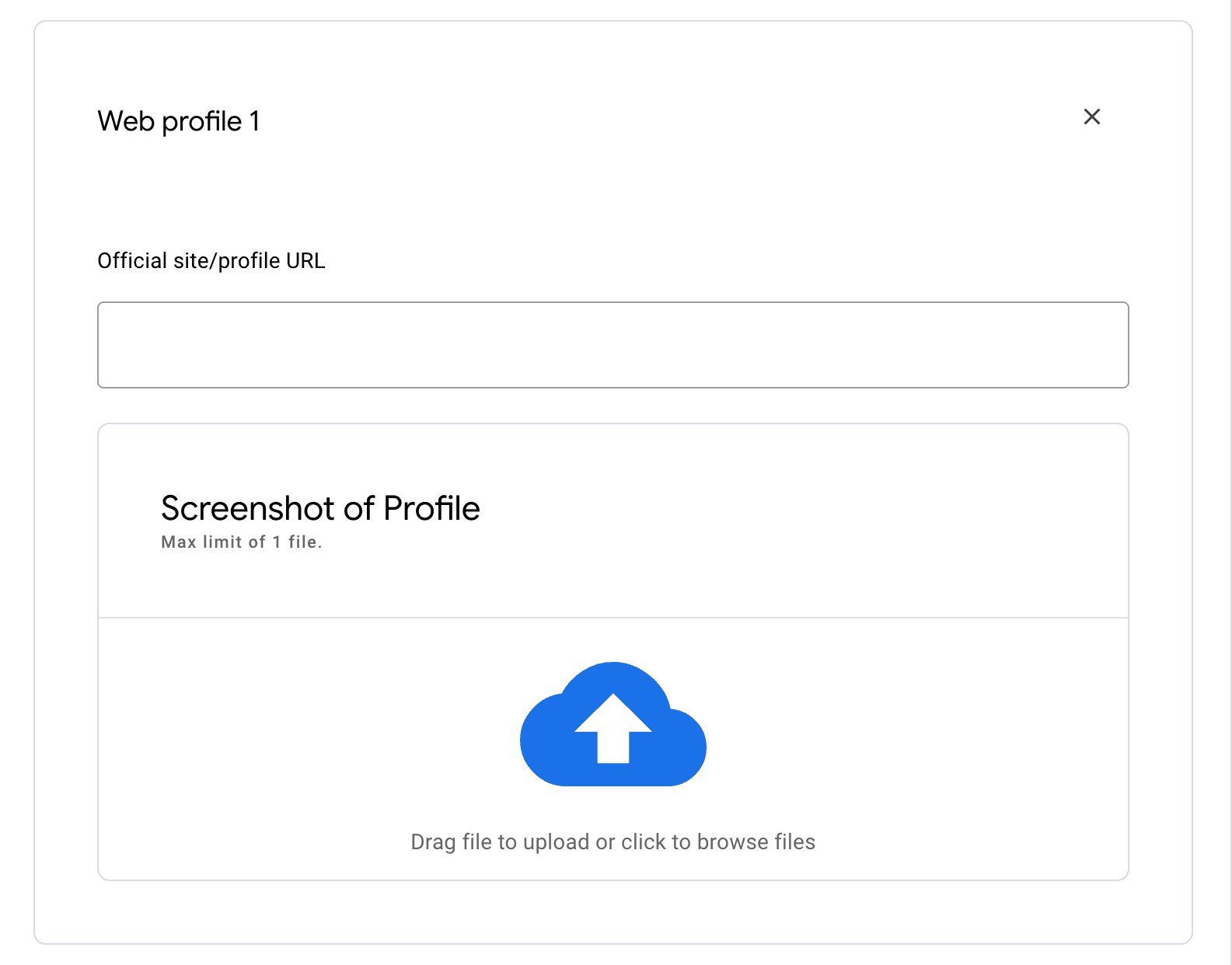Click empty drop zone area right of cloud
The width and height of the screenshot is (1232, 965).
[x=917, y=723]
